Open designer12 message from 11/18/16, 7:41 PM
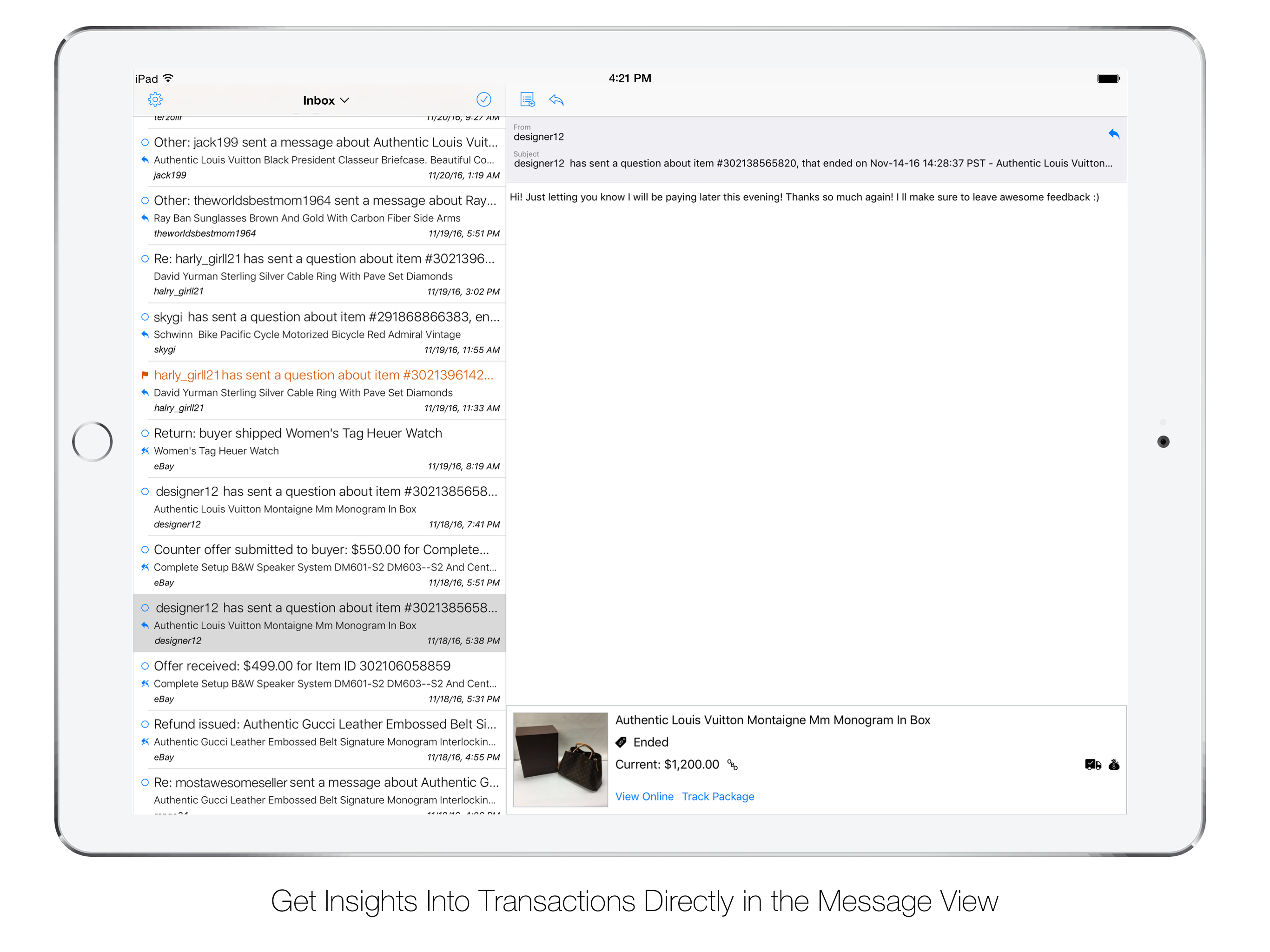 point(320,506)
